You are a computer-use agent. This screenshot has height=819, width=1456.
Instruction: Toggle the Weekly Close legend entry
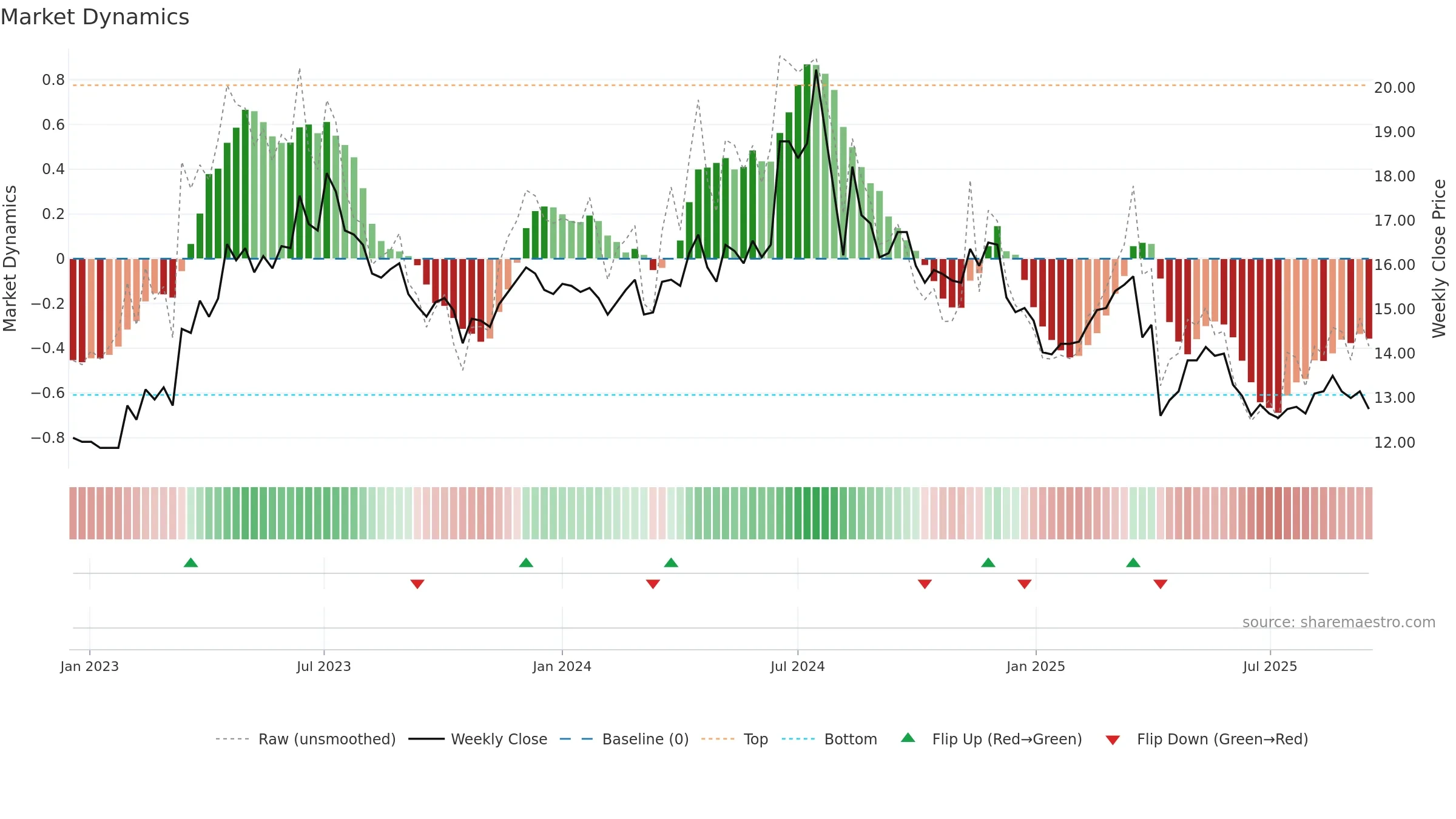point(477,739)
